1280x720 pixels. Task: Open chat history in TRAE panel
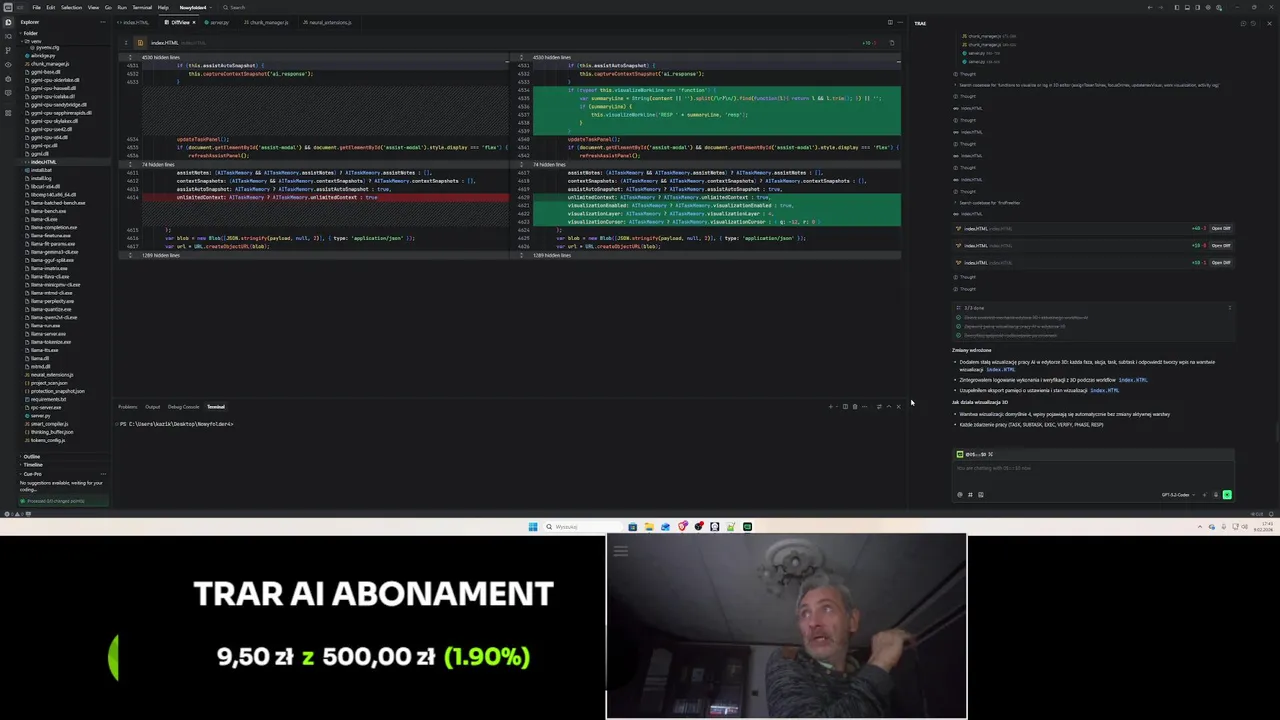pyautogui.click(x=1253, y=23)
